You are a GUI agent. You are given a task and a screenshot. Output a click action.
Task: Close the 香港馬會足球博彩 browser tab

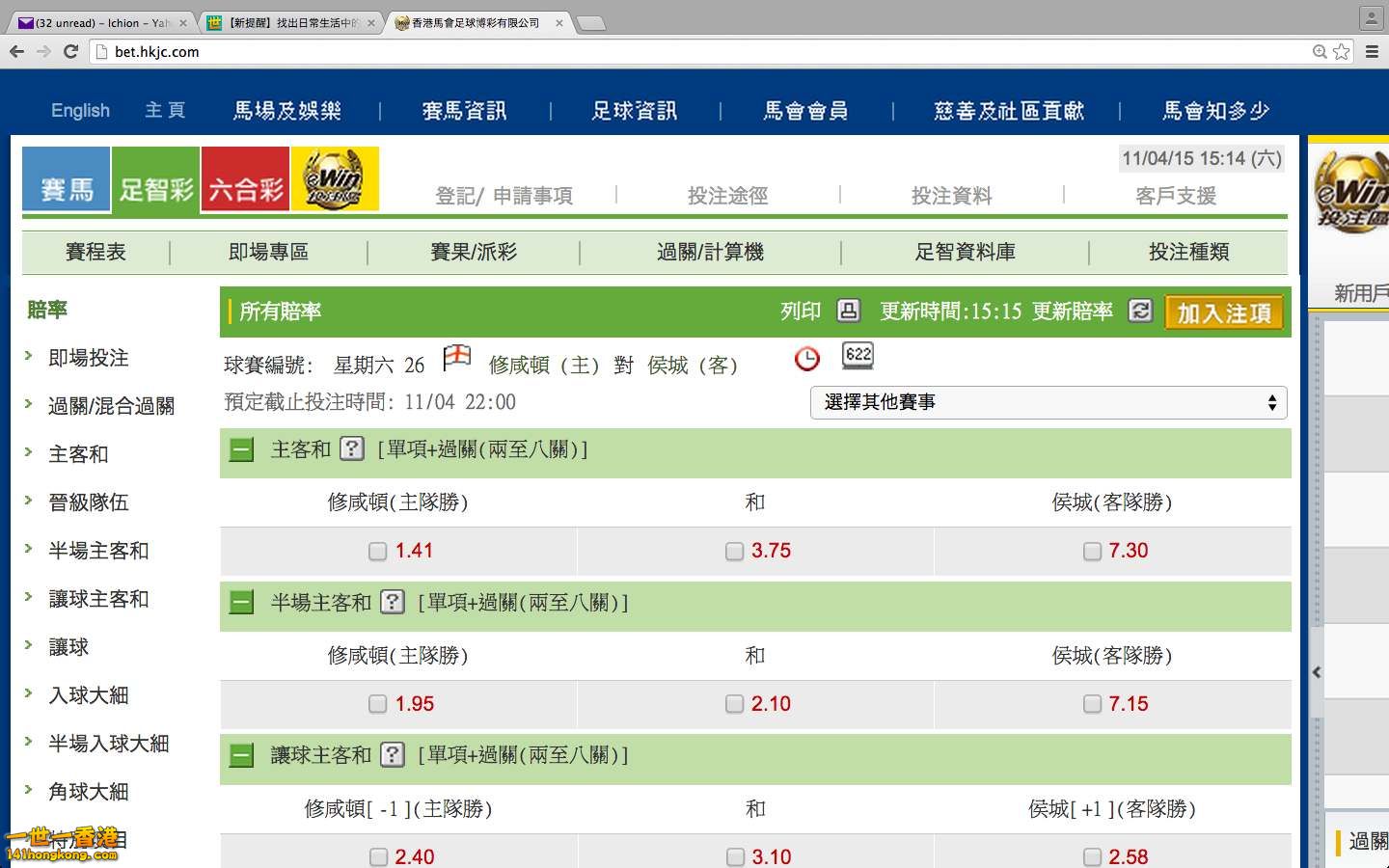558,23
